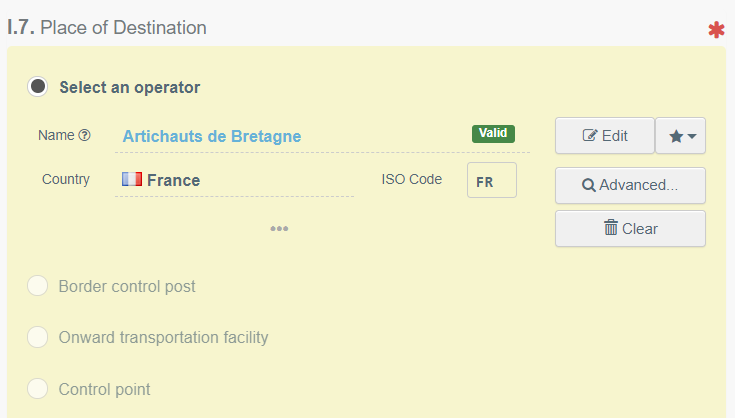
Task: Open the Artichauts de Bretagne operator link
Action: [212, 136]
